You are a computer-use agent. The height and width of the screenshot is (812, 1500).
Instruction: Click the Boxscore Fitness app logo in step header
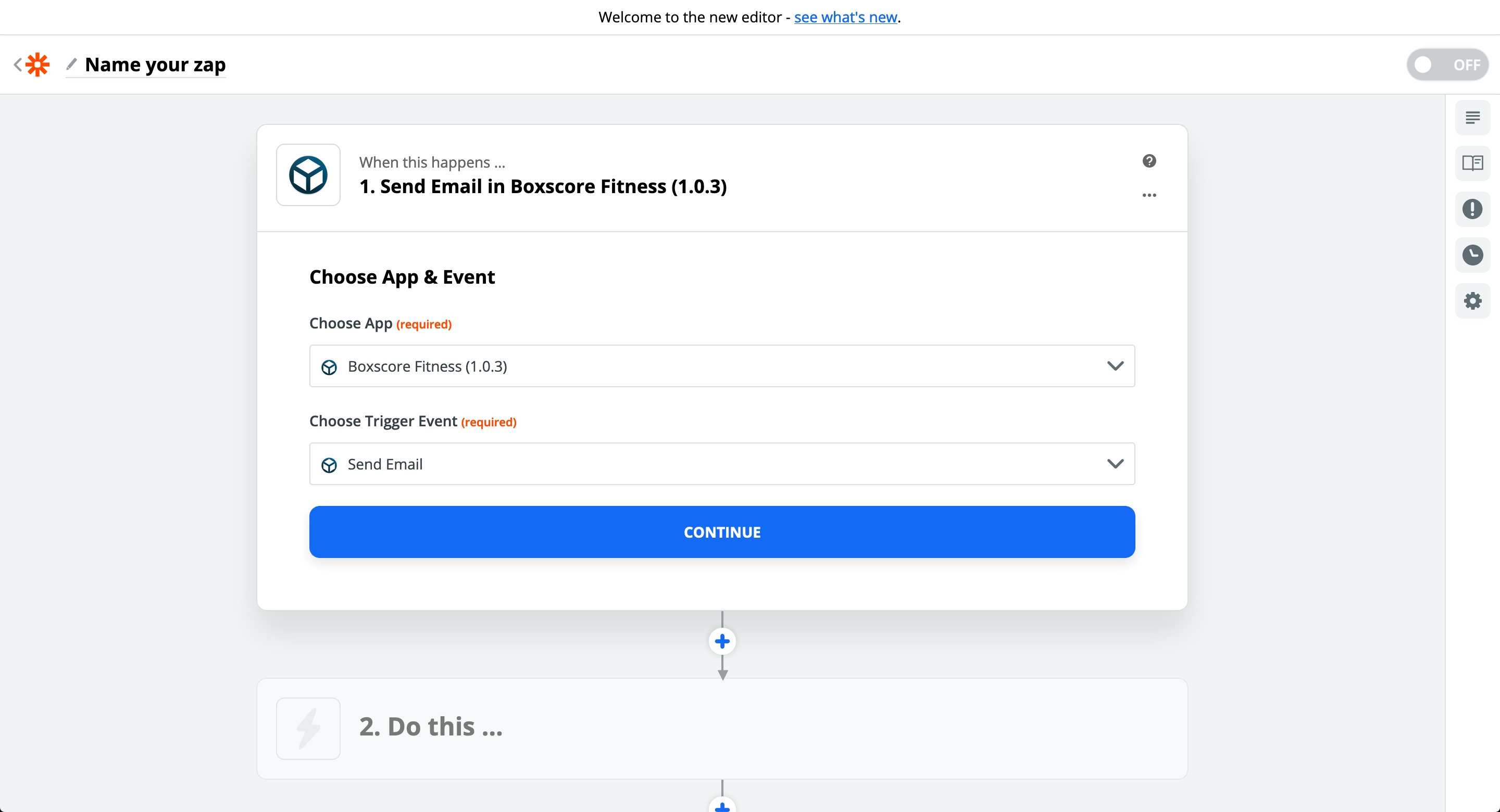coord(308,174)
